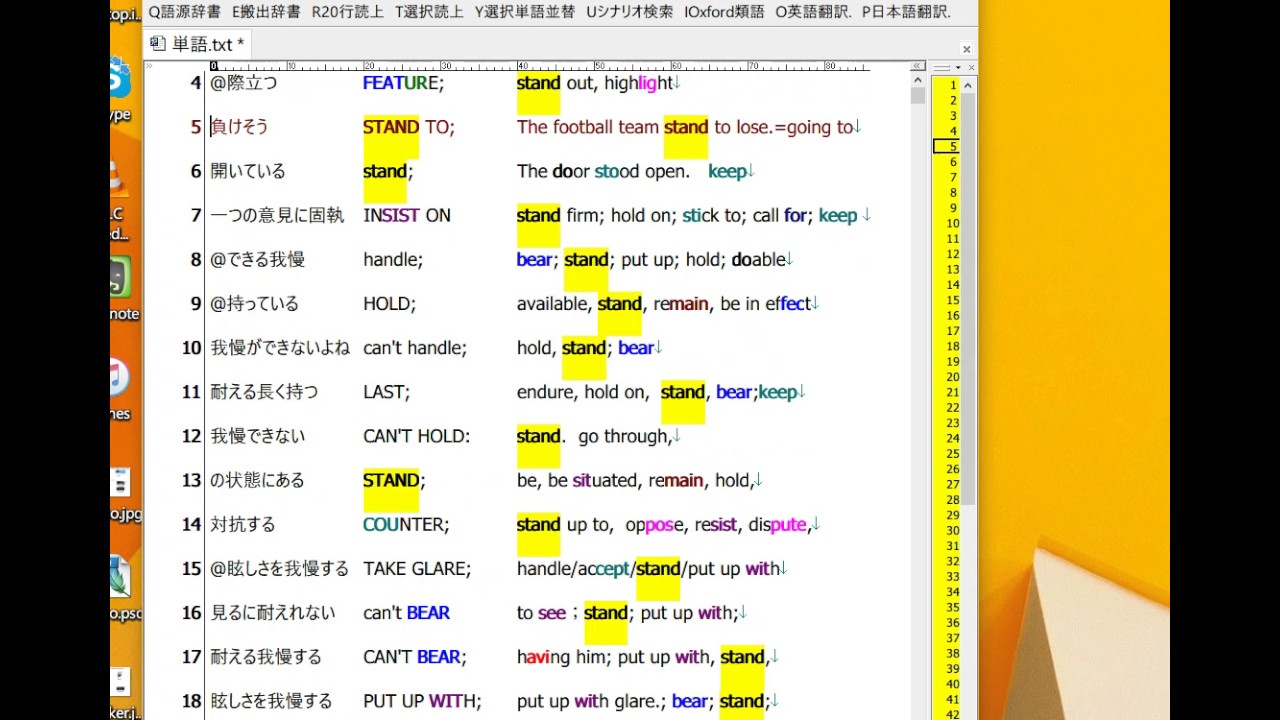Click the editor vertical scrollbar up arrow
The image size is (1280, 720).
918,81
